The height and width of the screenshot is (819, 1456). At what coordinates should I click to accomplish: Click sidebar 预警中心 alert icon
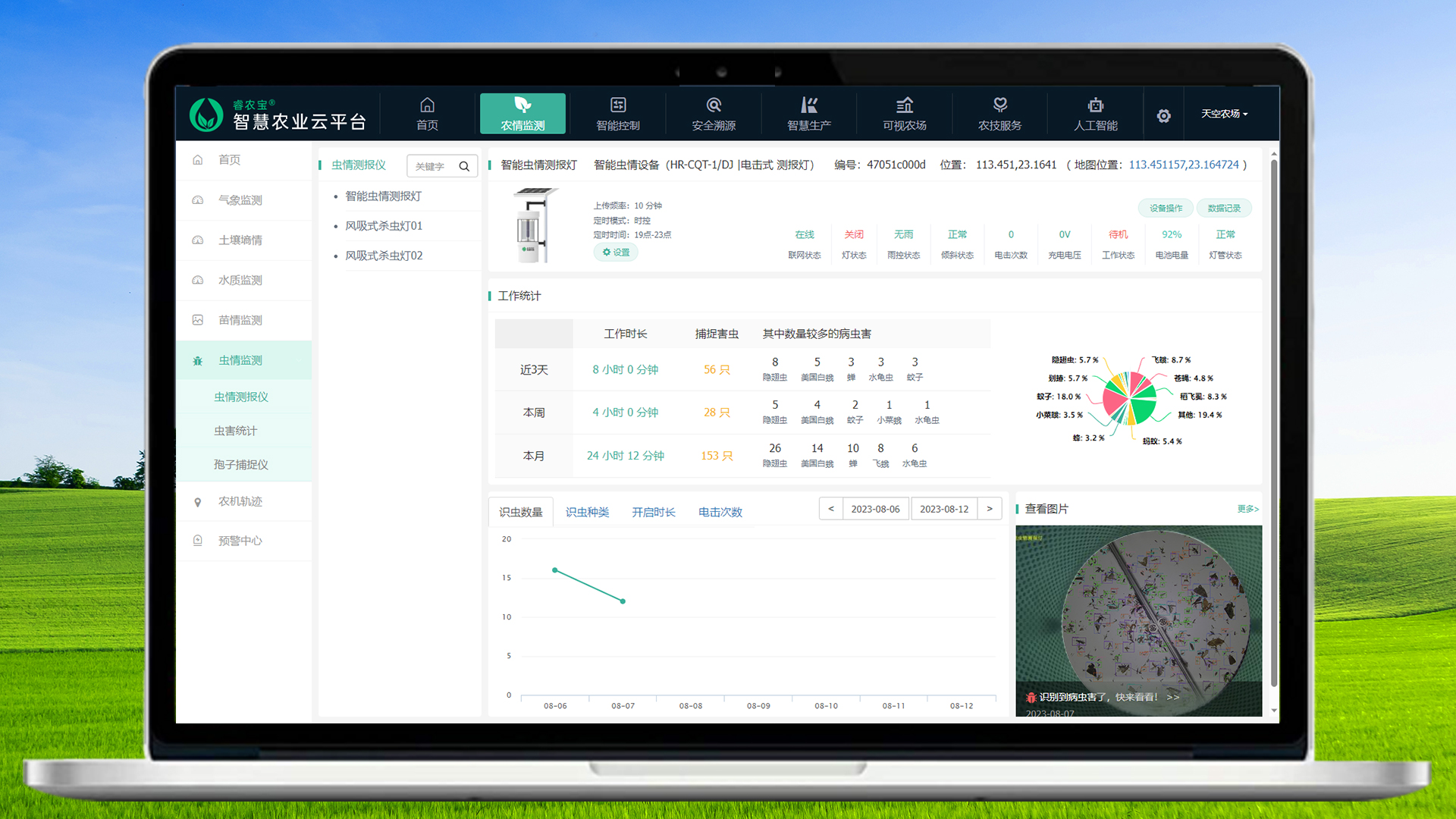click(198, 541)
